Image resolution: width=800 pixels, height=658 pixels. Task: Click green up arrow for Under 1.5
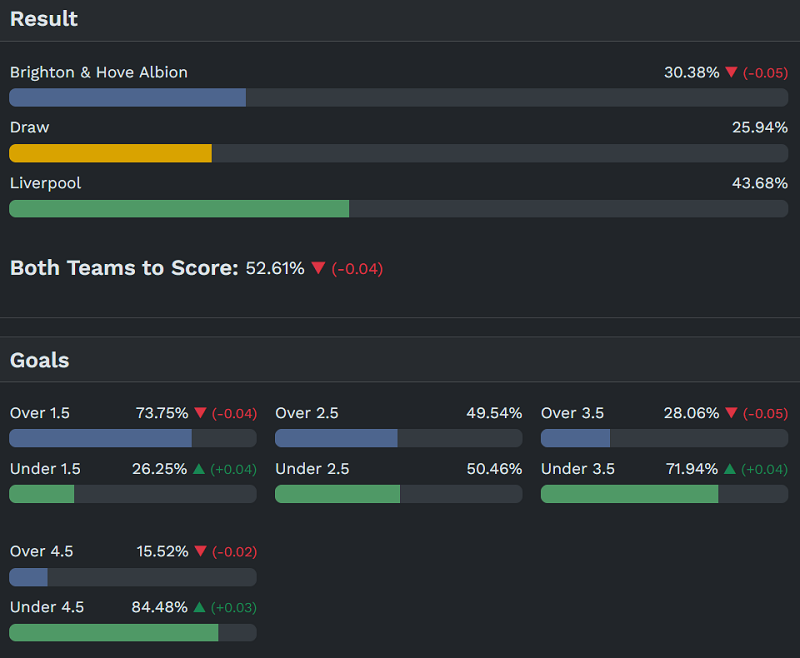(x=199, y=469)
